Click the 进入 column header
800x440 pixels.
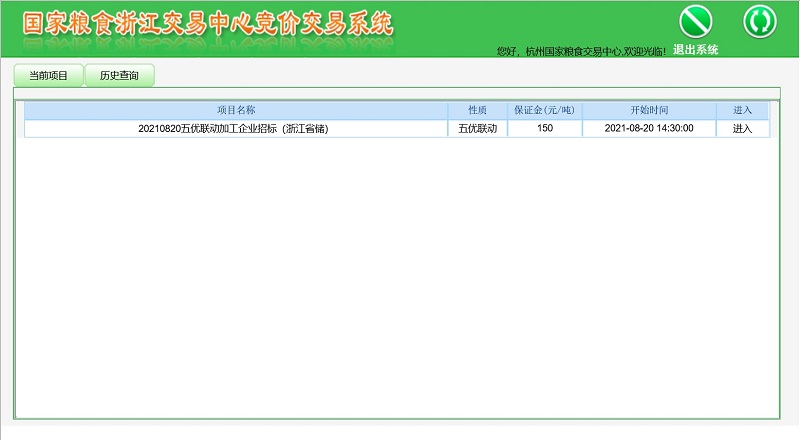[x=742, y=110]
